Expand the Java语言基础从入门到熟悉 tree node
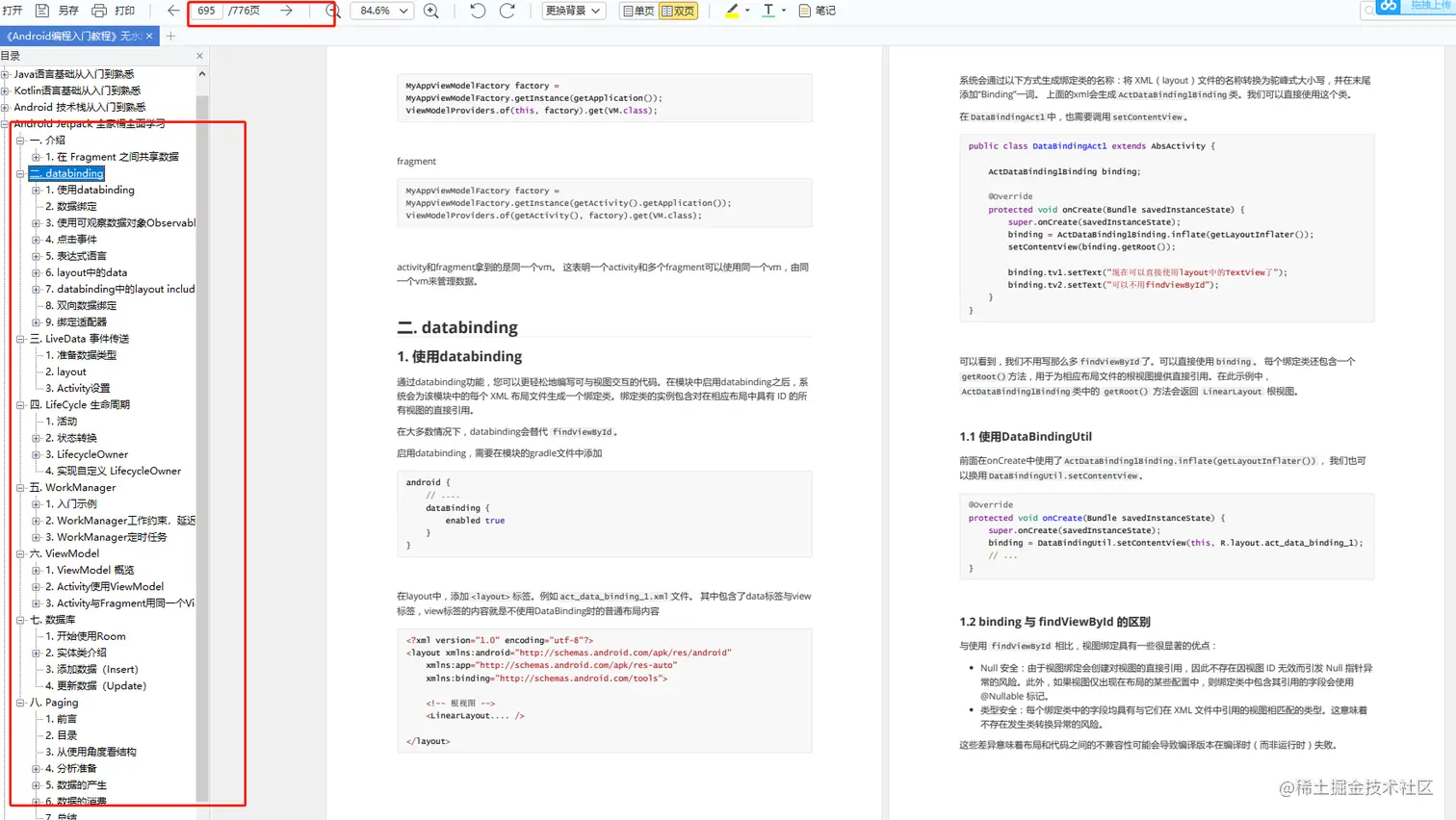Viewport: 1456px width, 820px height. [6, 74]
